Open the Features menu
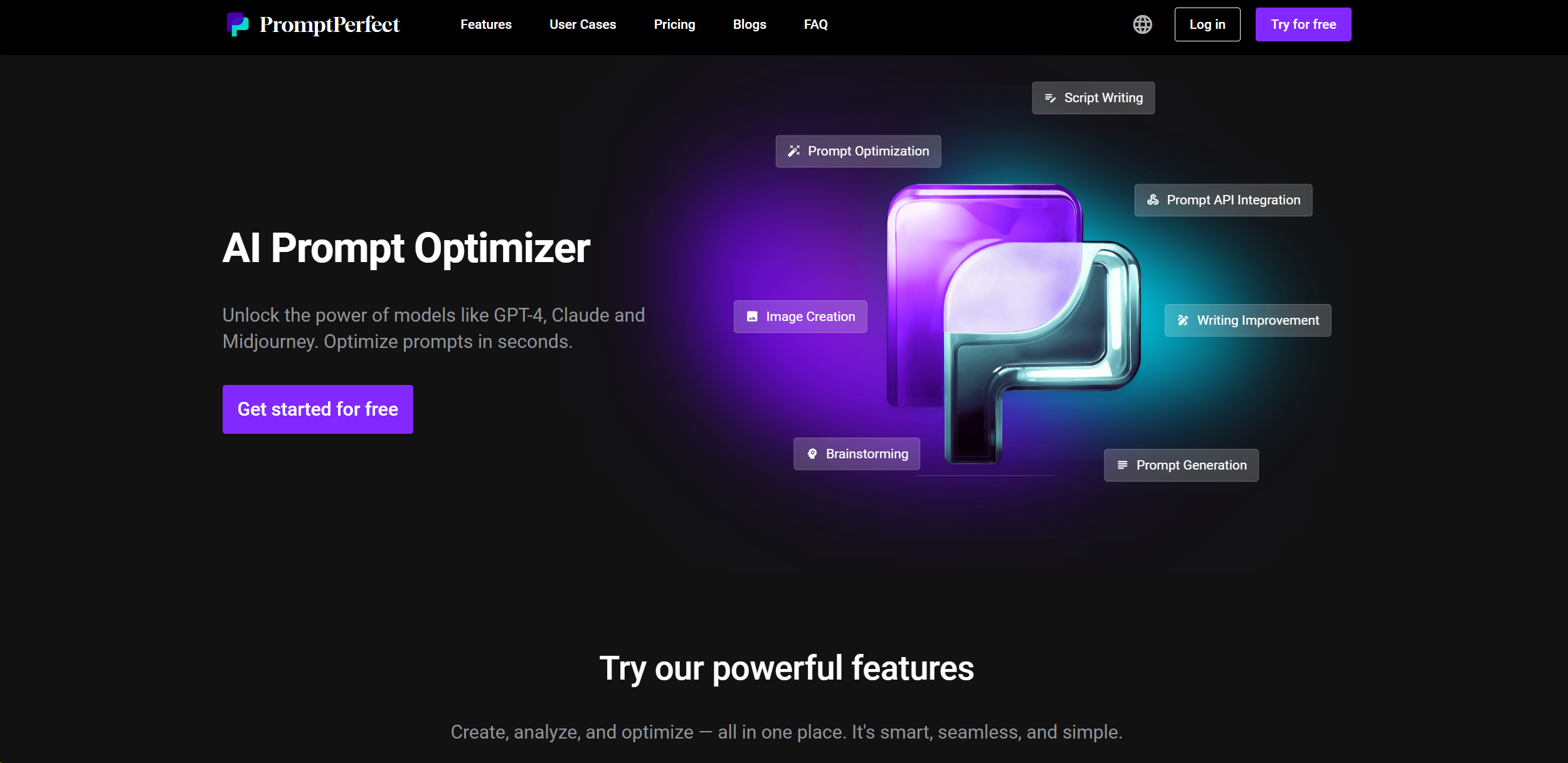The image size is (1568, 763). tap(486, 24)
